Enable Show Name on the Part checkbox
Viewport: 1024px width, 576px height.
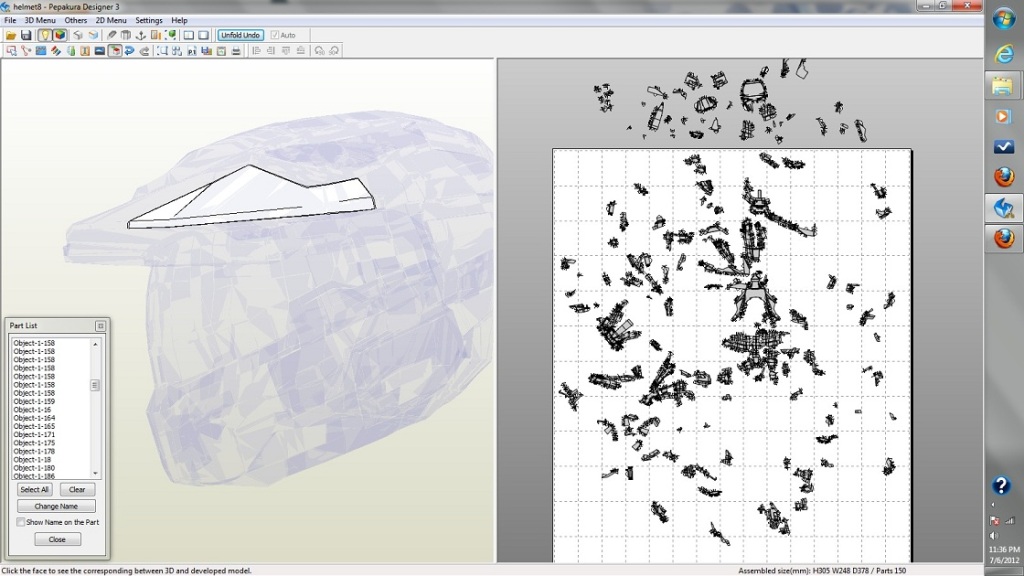coord(21,522)
